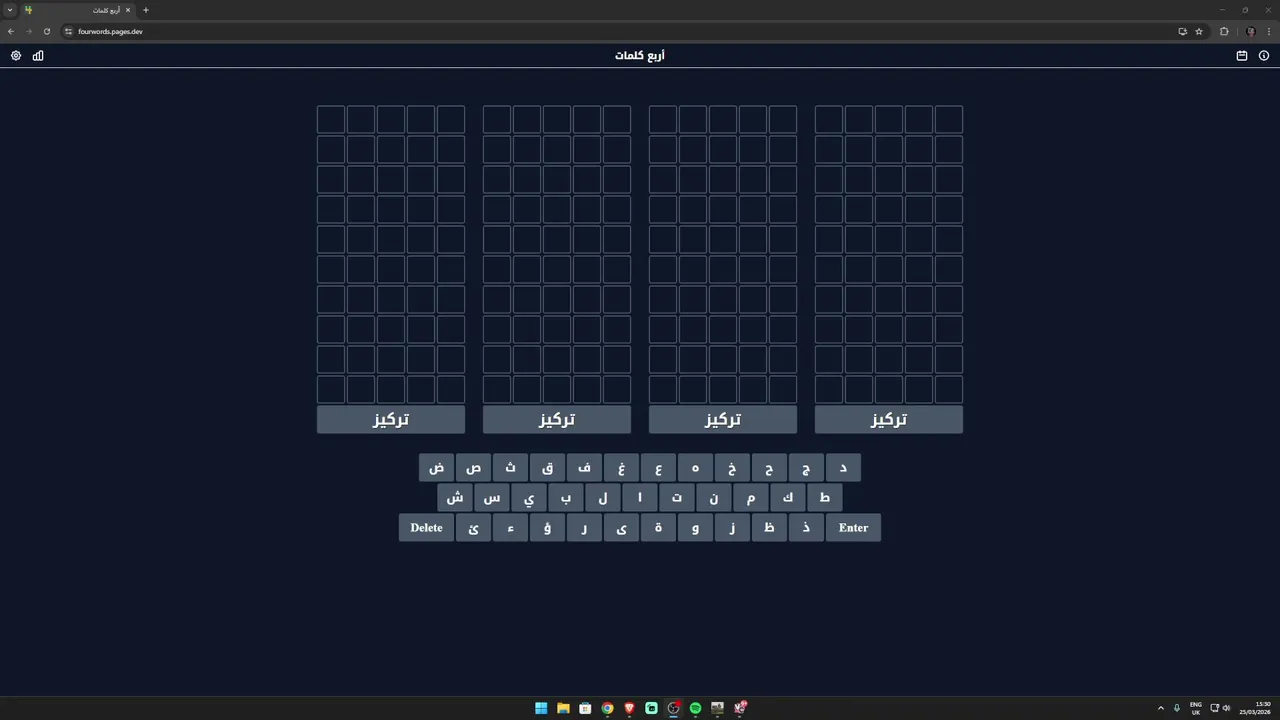Tap the ح key on the keyboard
Viewport: 1280px width, 720px height.
coord(769,468)
